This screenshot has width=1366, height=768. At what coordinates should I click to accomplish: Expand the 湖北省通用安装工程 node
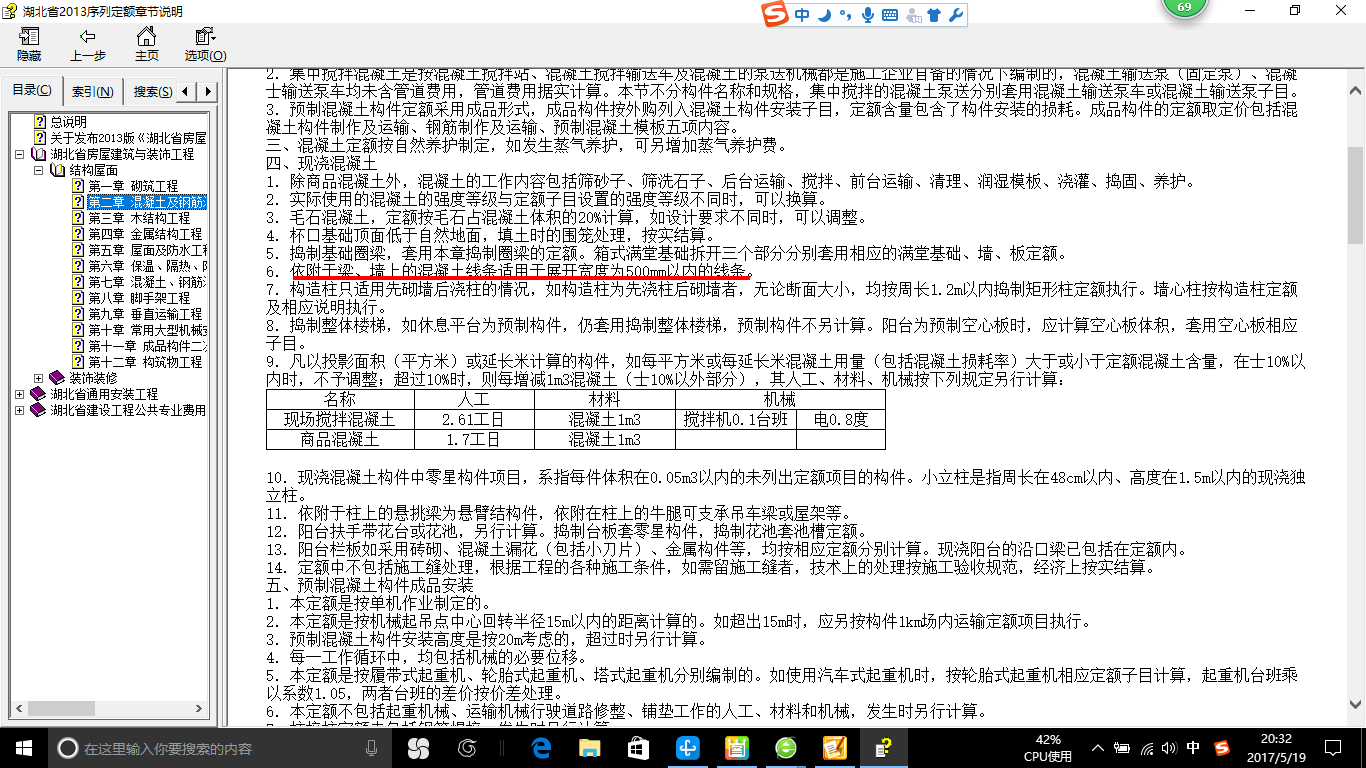(20, 394)
